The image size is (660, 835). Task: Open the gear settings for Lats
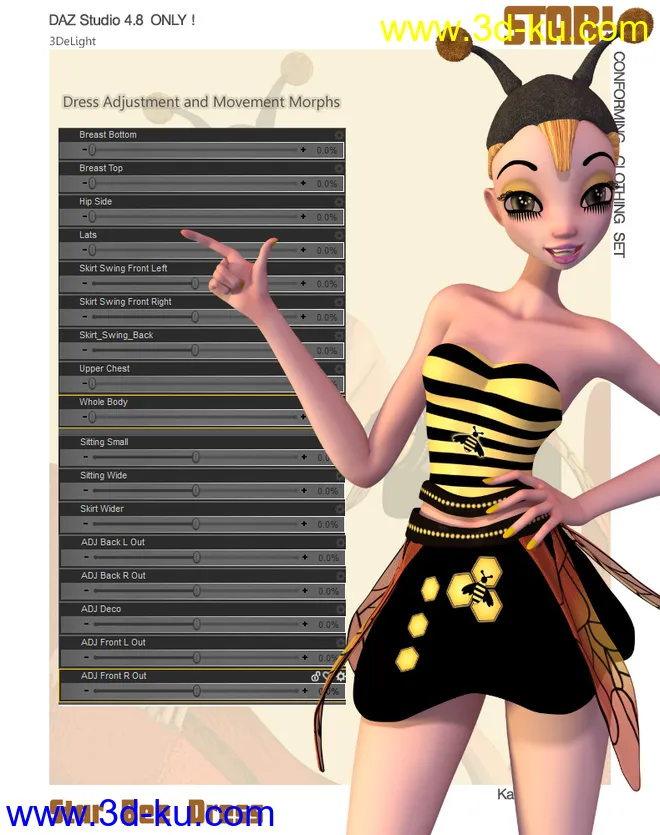339,235
